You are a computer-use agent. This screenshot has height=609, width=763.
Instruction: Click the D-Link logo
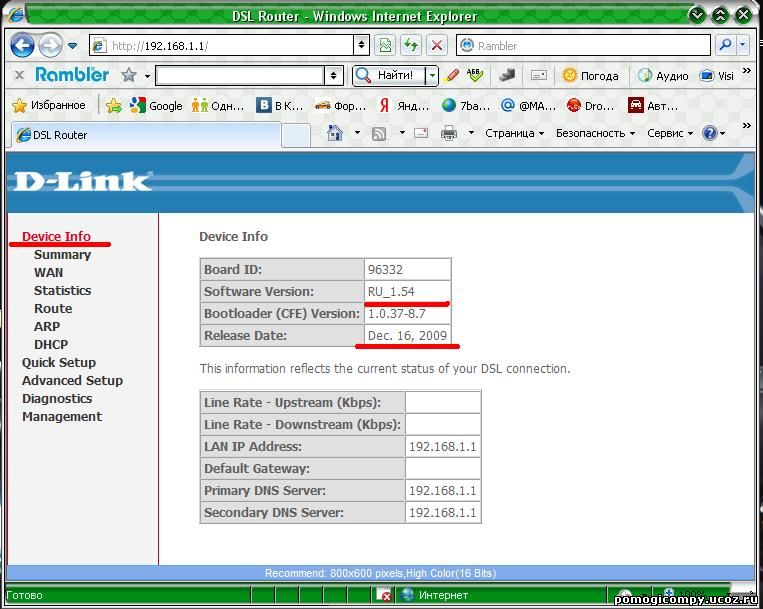point(83,181)
